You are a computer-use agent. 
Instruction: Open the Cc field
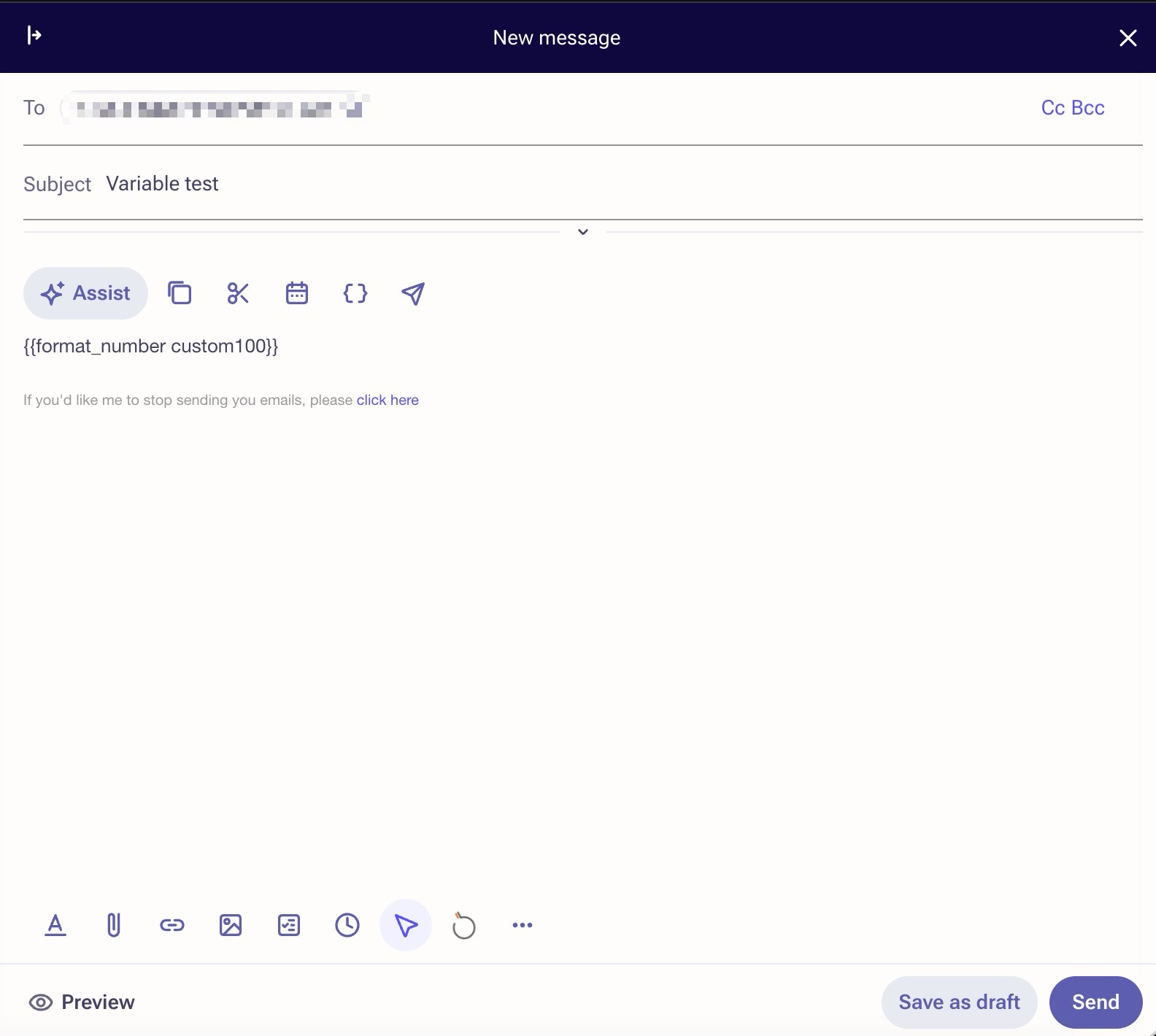tap(1053, 108)
